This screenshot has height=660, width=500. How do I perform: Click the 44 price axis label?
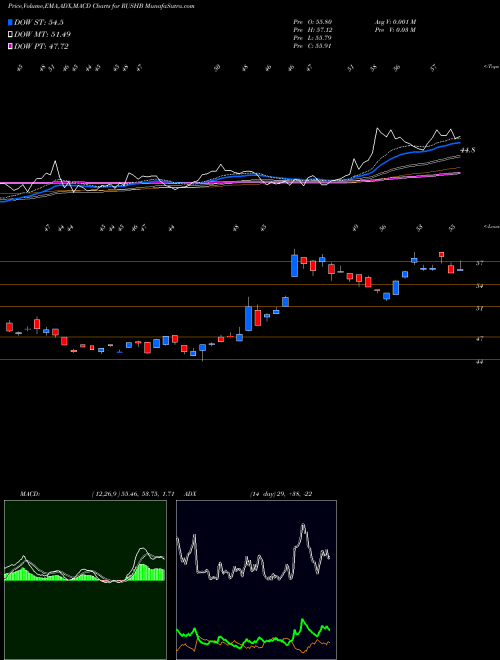(479, 362)
